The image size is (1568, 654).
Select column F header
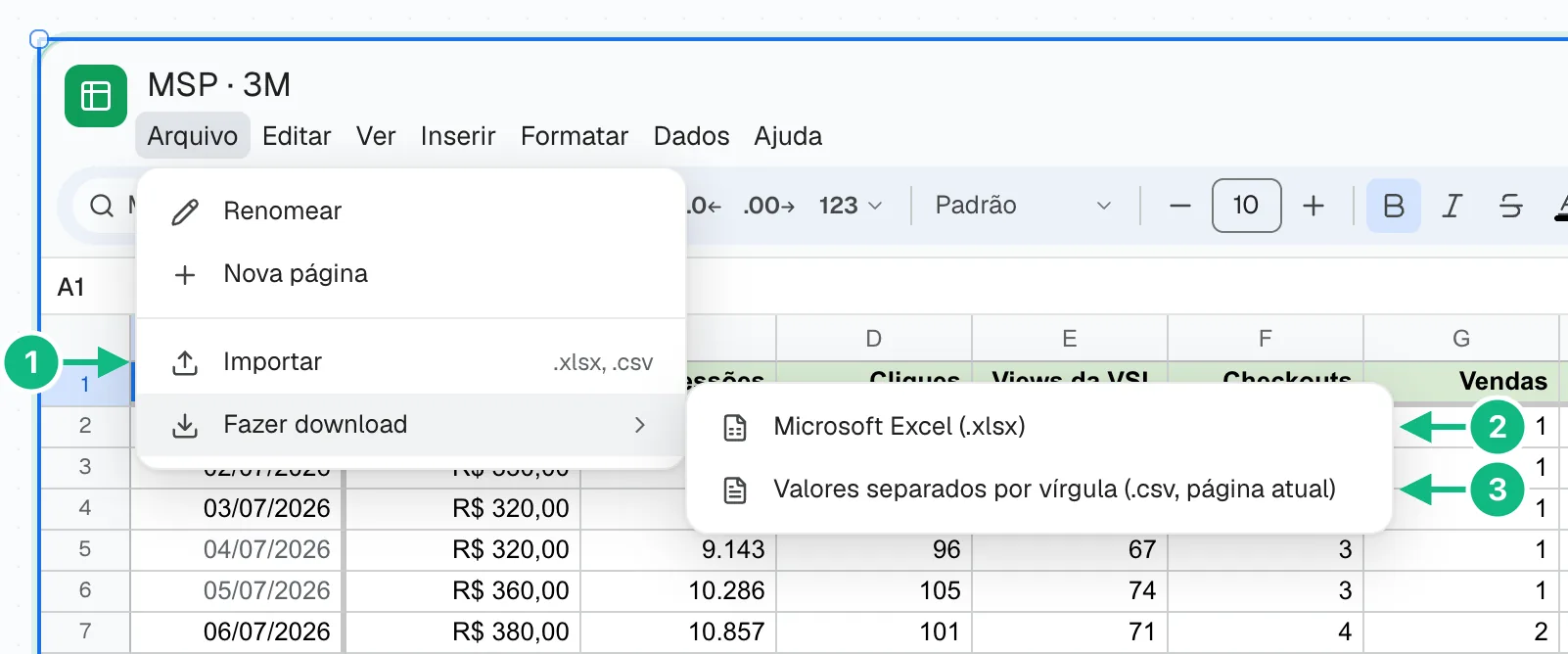coord(1265,339)
